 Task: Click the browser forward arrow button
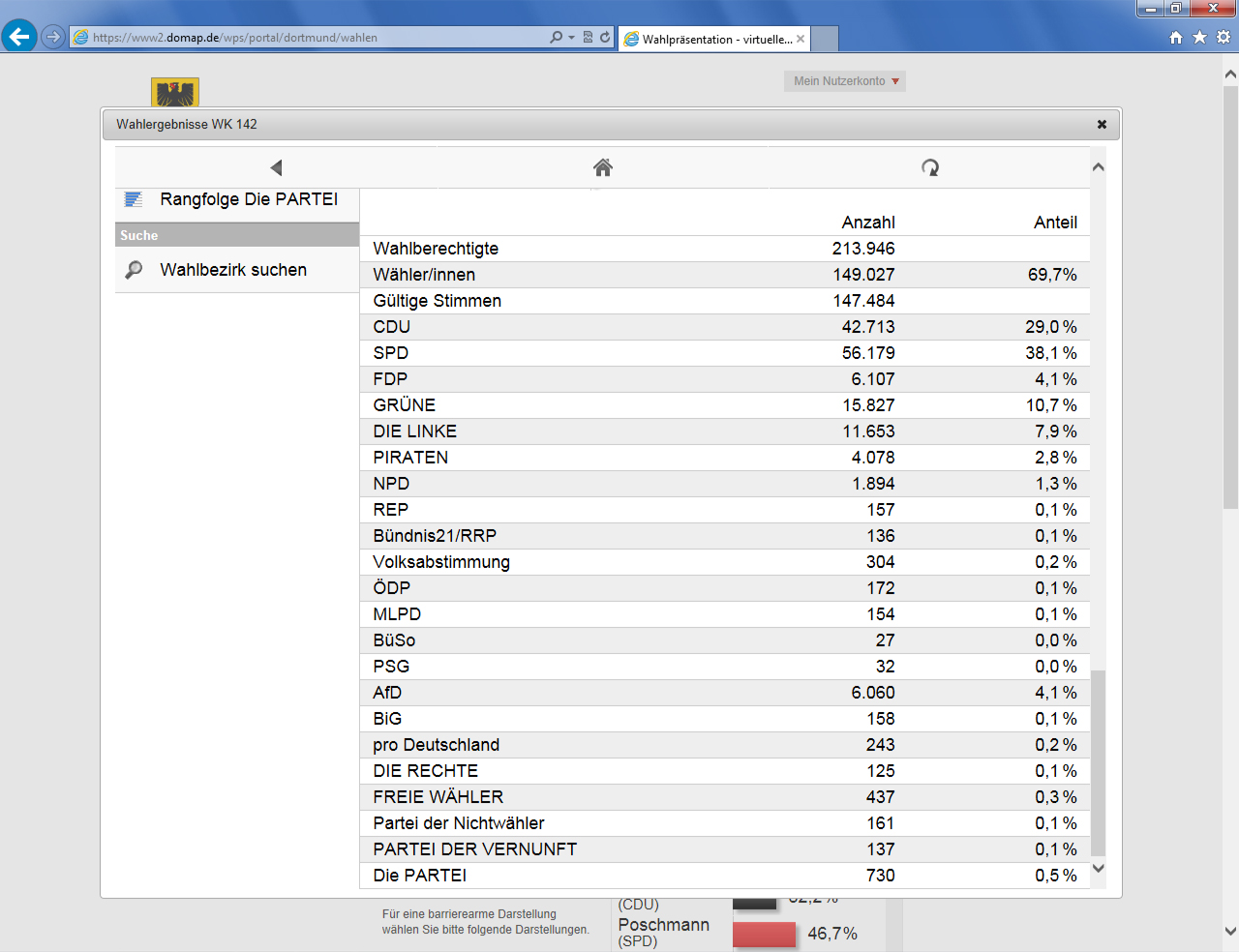point(53,37)
